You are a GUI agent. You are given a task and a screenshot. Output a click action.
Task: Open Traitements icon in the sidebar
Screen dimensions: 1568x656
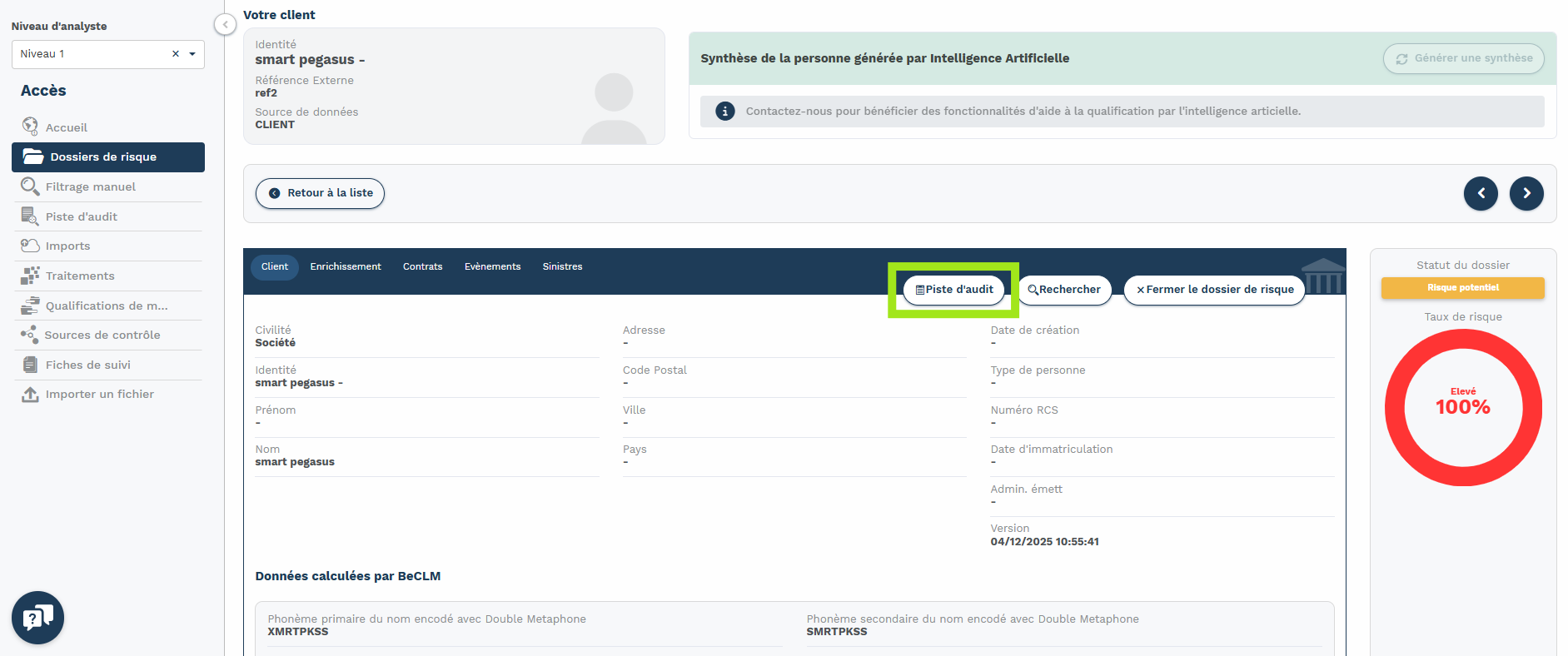(30, 276)
